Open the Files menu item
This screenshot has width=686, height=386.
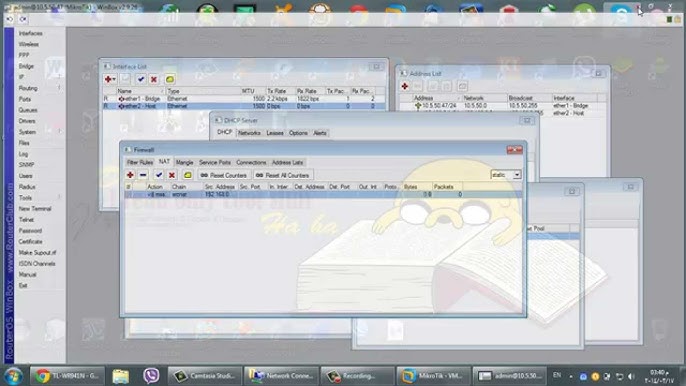(x=24, y=143)
